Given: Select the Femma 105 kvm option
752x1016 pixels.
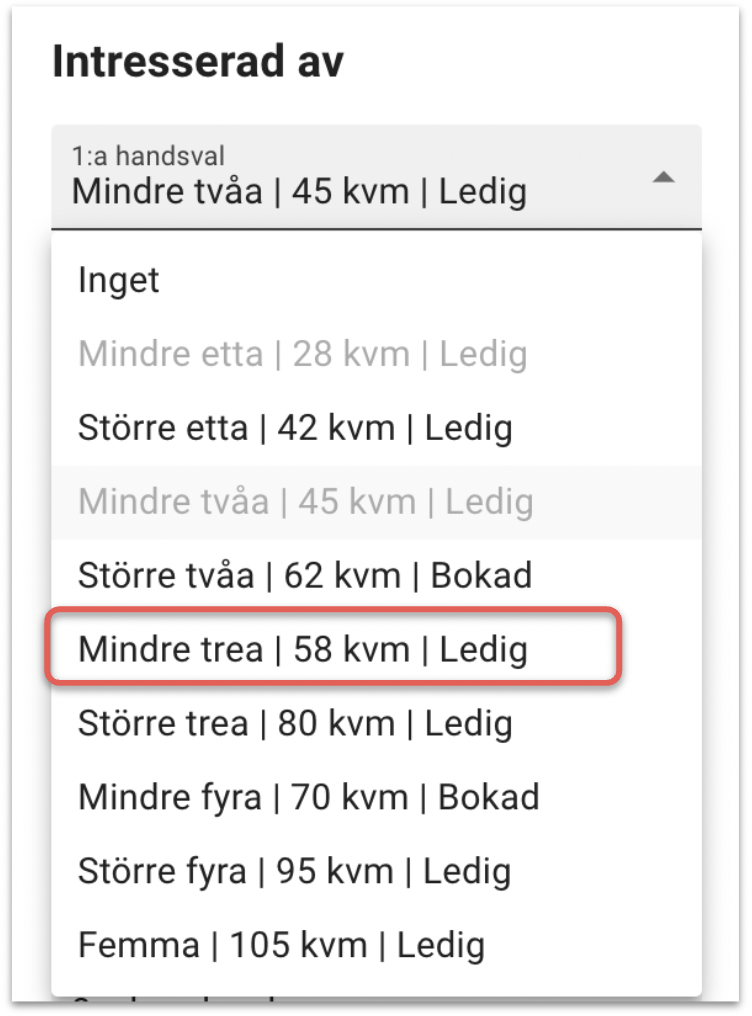Looking at the screenshot, I should (281, 945).
